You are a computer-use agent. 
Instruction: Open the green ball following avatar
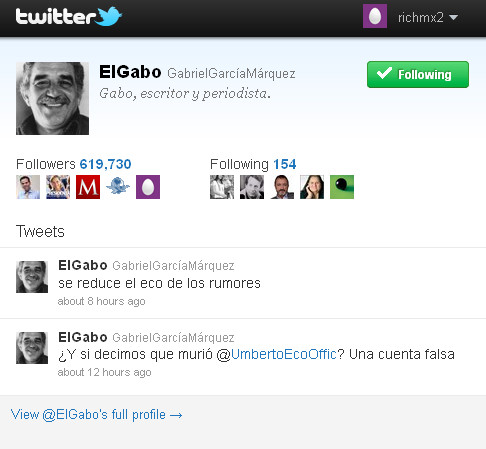[342, 187]
